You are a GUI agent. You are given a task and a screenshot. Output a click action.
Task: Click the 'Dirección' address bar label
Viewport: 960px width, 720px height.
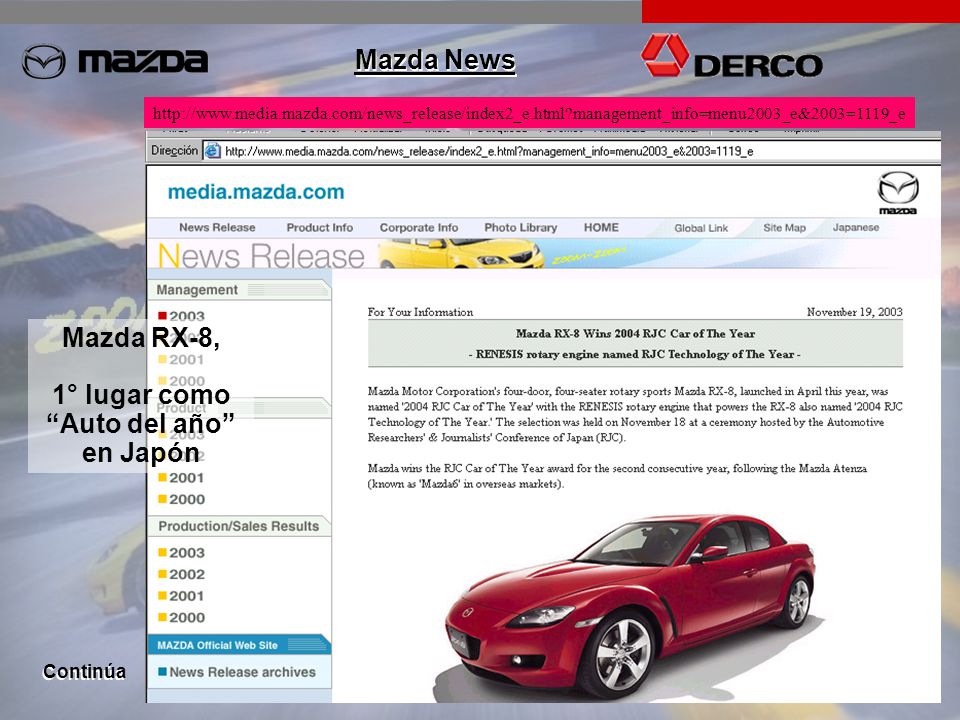174,151
